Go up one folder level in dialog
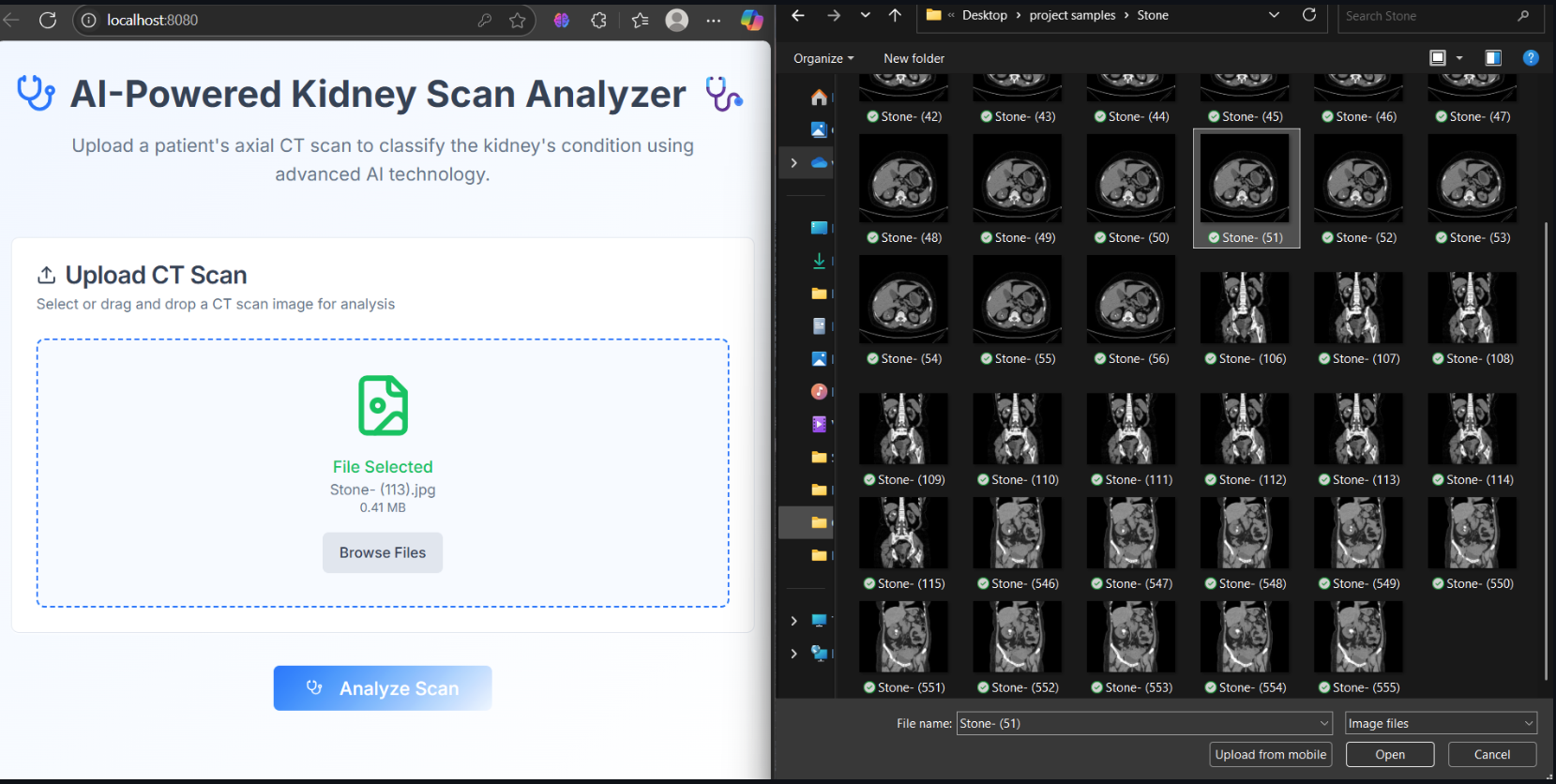This screenshot has width=1556, height=784. click(895, 15)
